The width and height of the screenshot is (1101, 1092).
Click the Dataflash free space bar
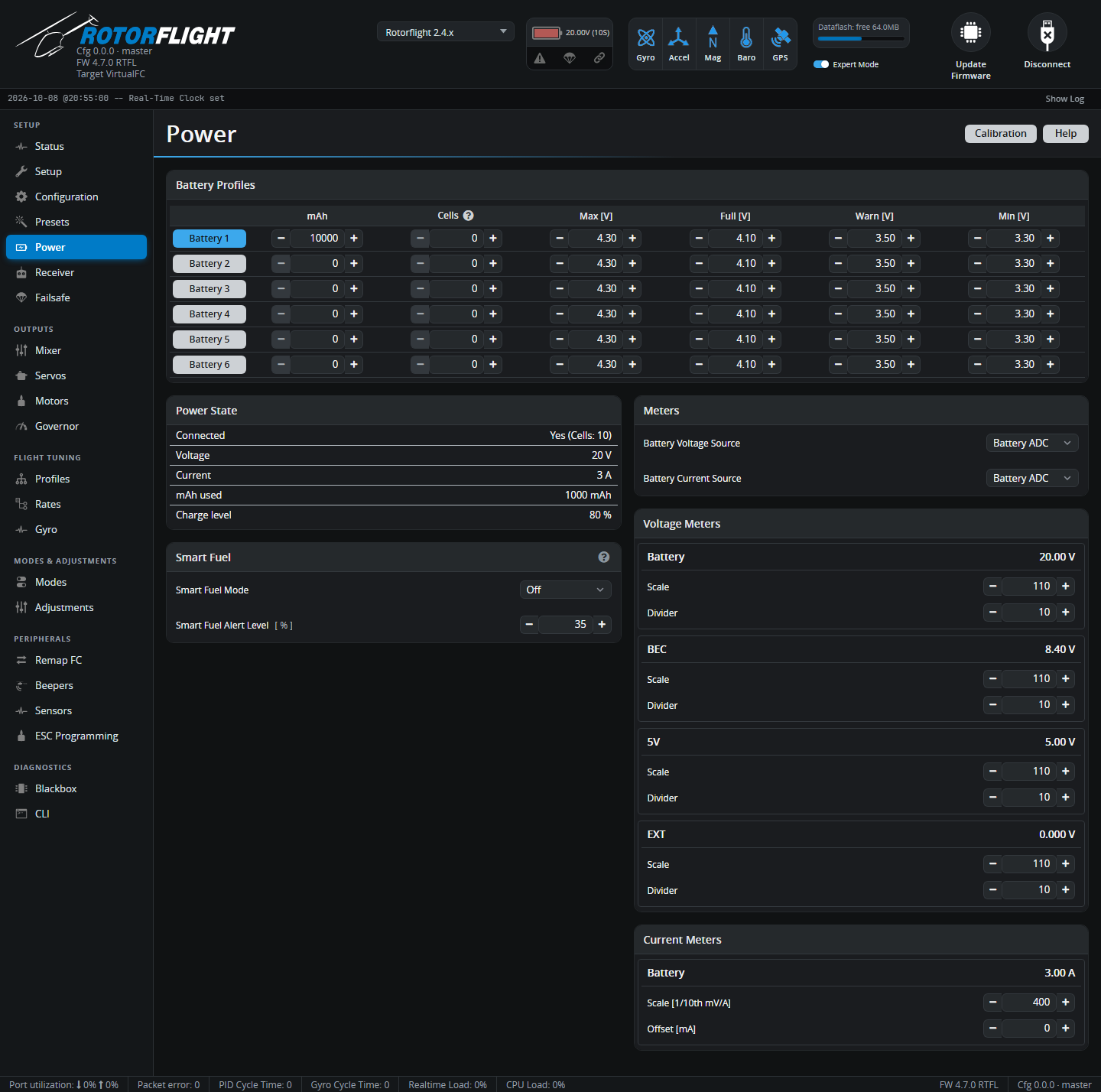click(861, 38)
